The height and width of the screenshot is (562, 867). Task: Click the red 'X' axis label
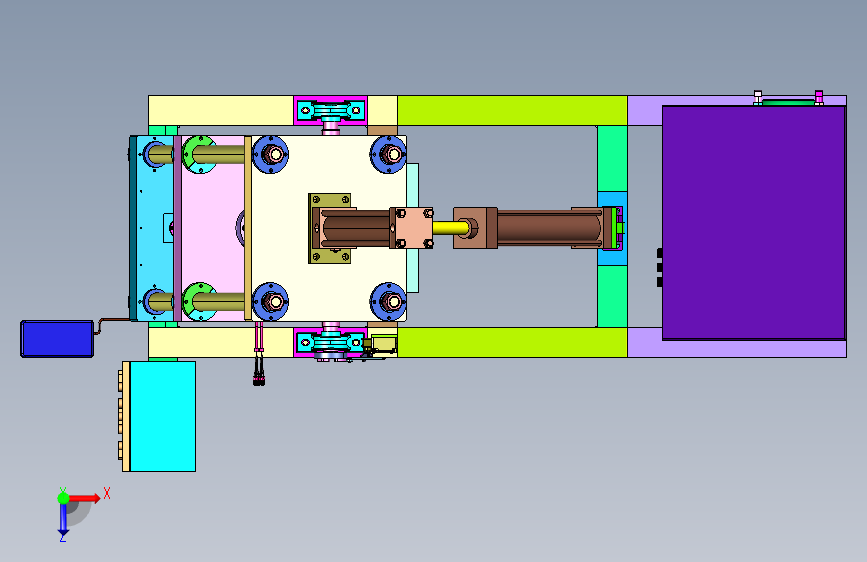click(107, 493)
